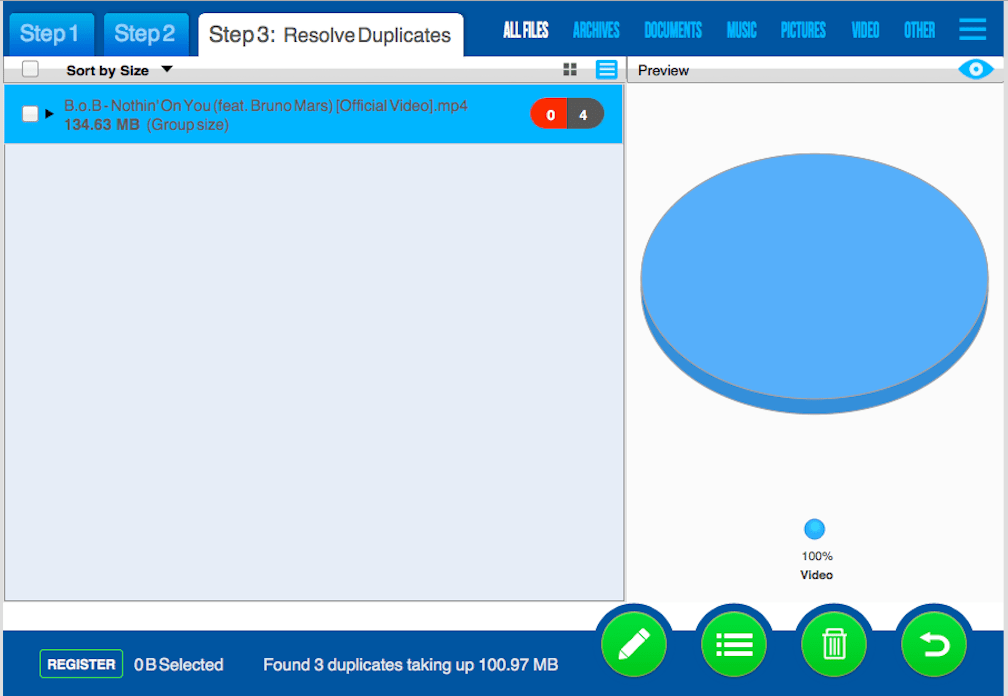
Task: Filter by DOCUMENTS
Action: pos(673,30)
